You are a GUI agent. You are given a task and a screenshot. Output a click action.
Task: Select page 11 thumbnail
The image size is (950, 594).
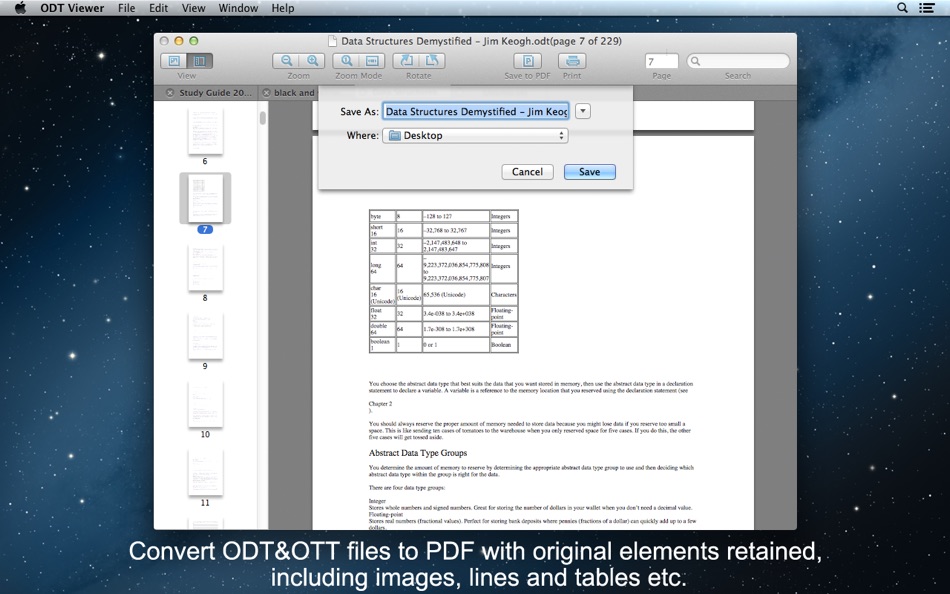205,472
